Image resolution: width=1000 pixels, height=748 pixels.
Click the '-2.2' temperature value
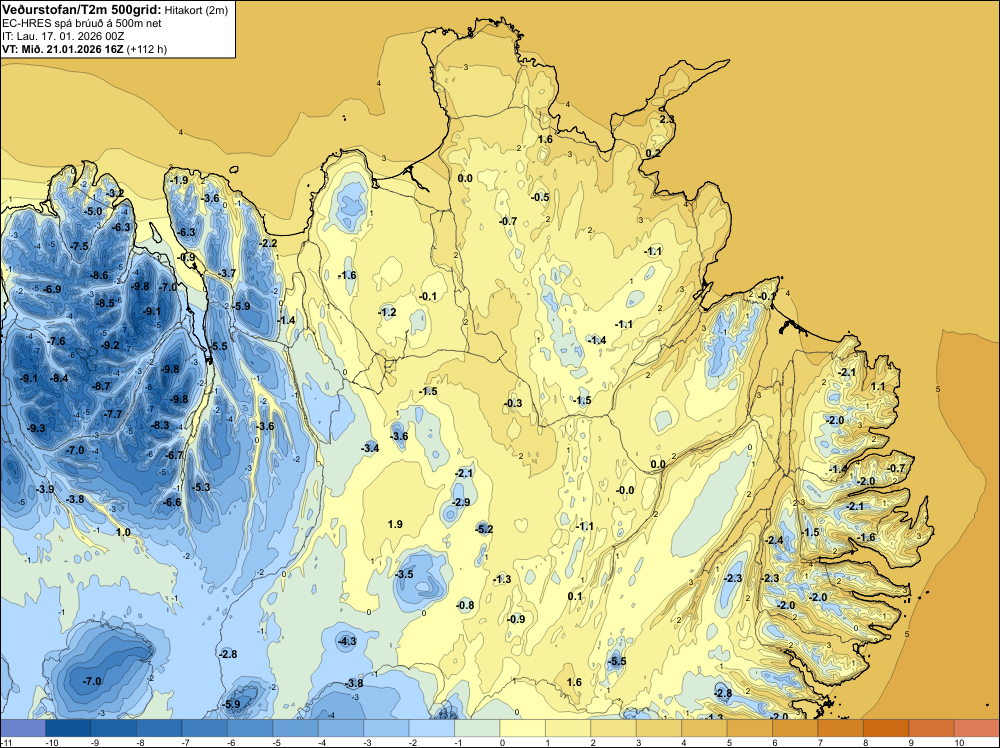pos(268,243)
